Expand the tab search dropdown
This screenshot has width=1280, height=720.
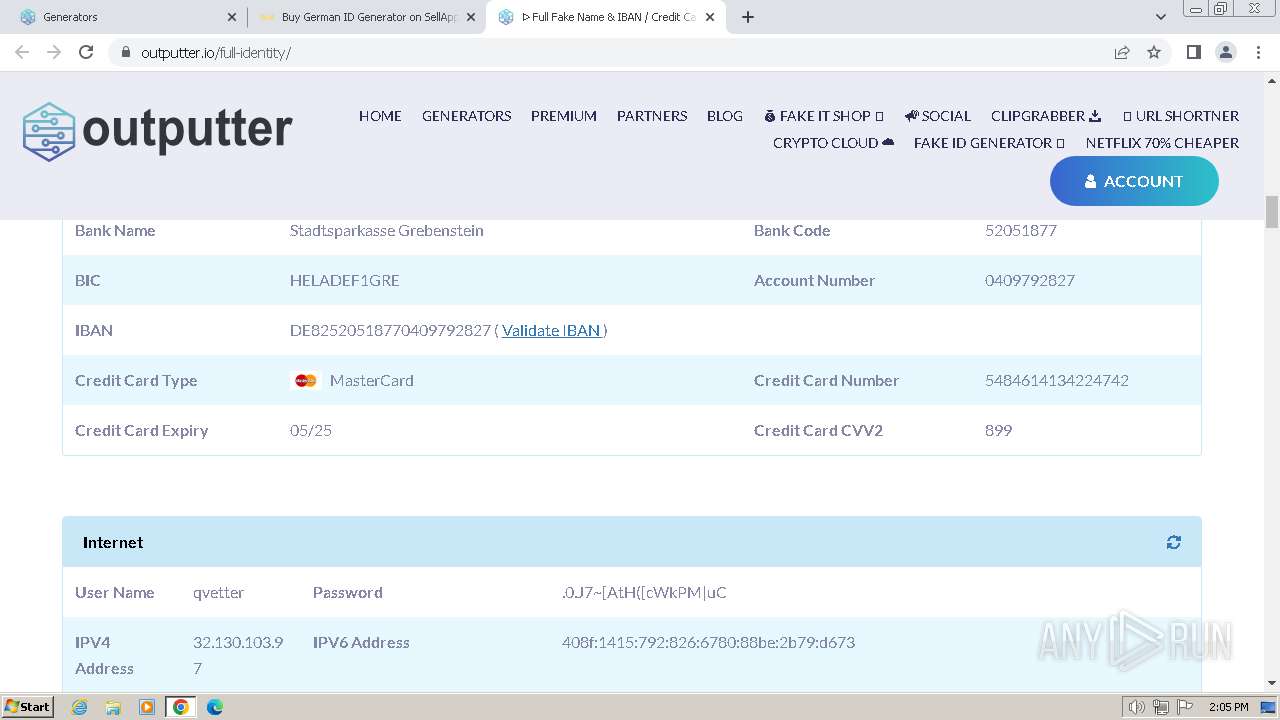tap(1160, 17)
